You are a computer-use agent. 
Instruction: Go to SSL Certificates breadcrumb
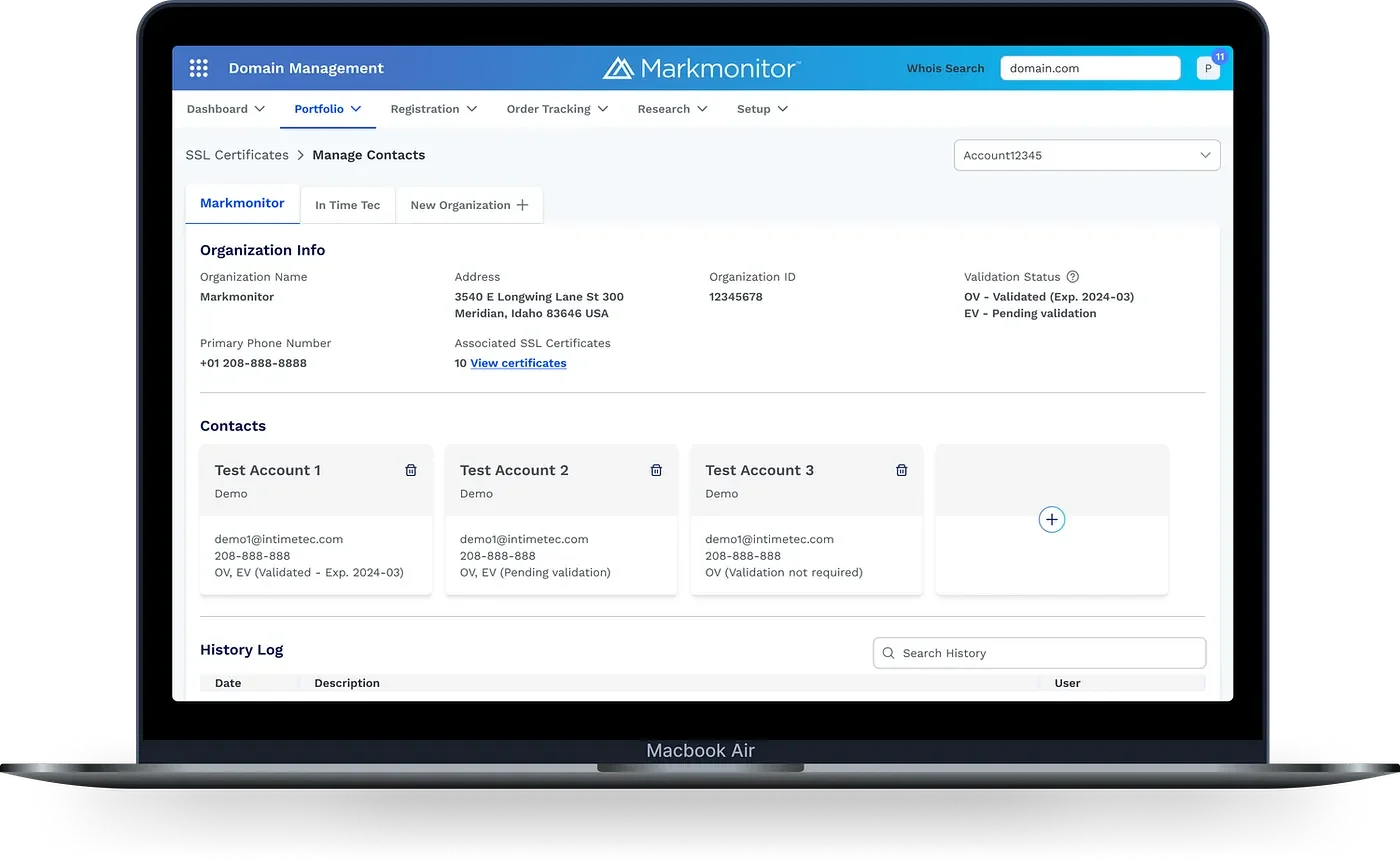237,155
